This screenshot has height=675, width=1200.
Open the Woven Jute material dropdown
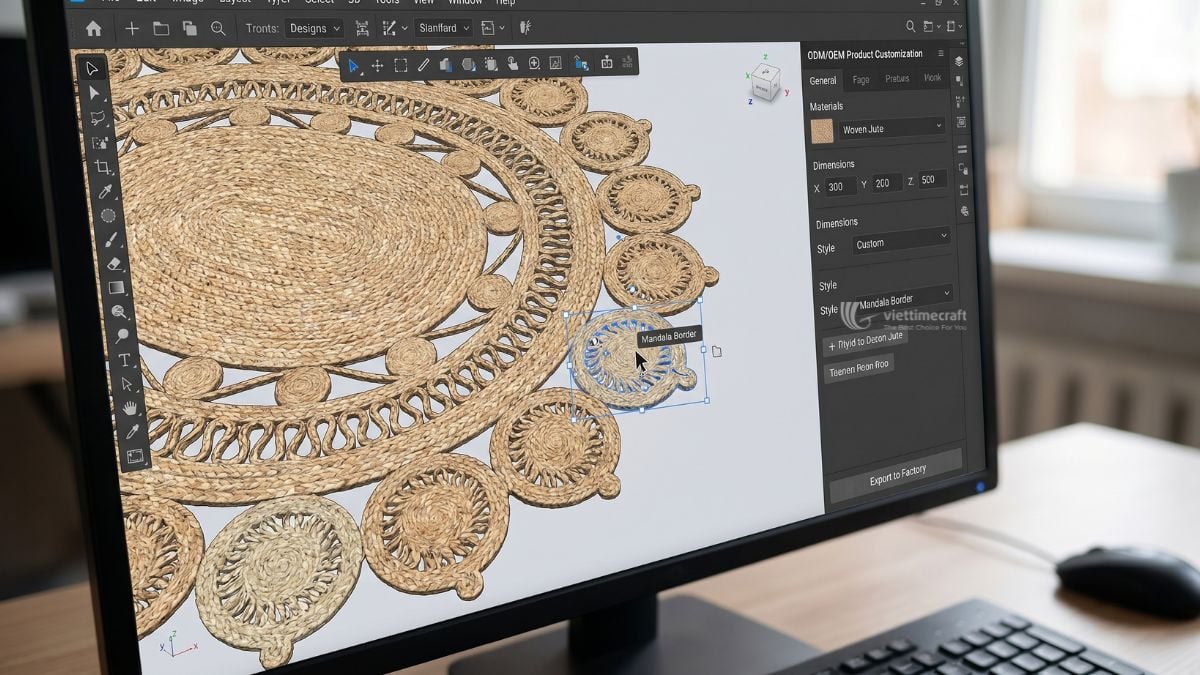click(890, 128)
